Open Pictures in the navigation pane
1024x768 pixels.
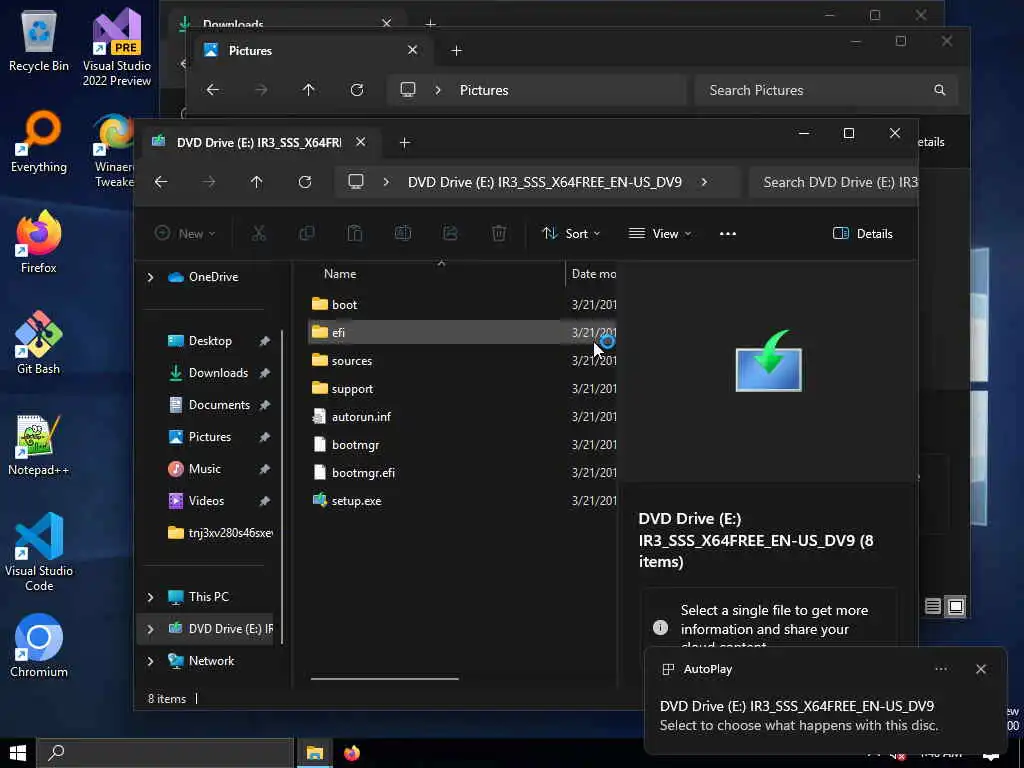point(210,437)
